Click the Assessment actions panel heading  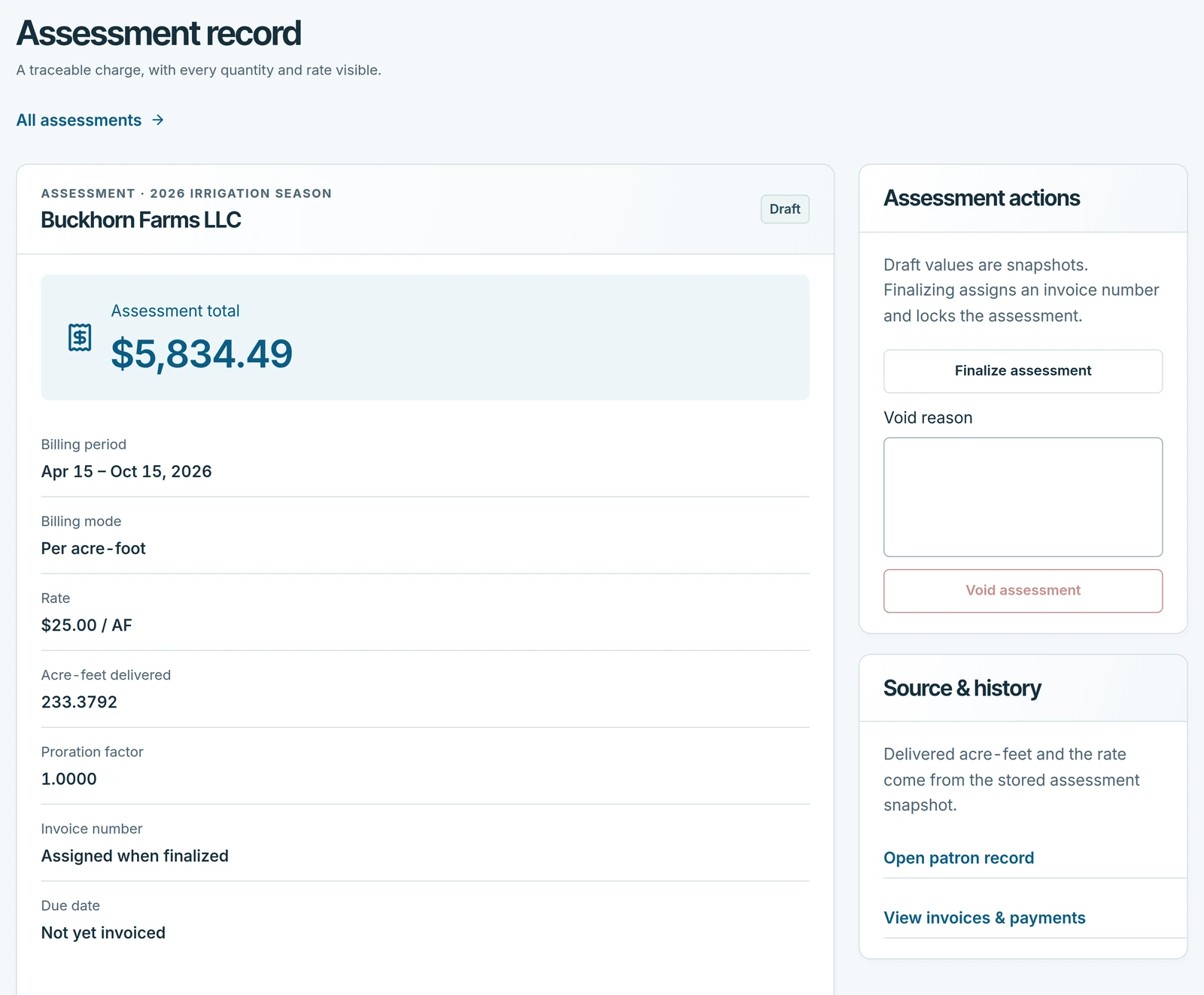click(x=981, y=198)
